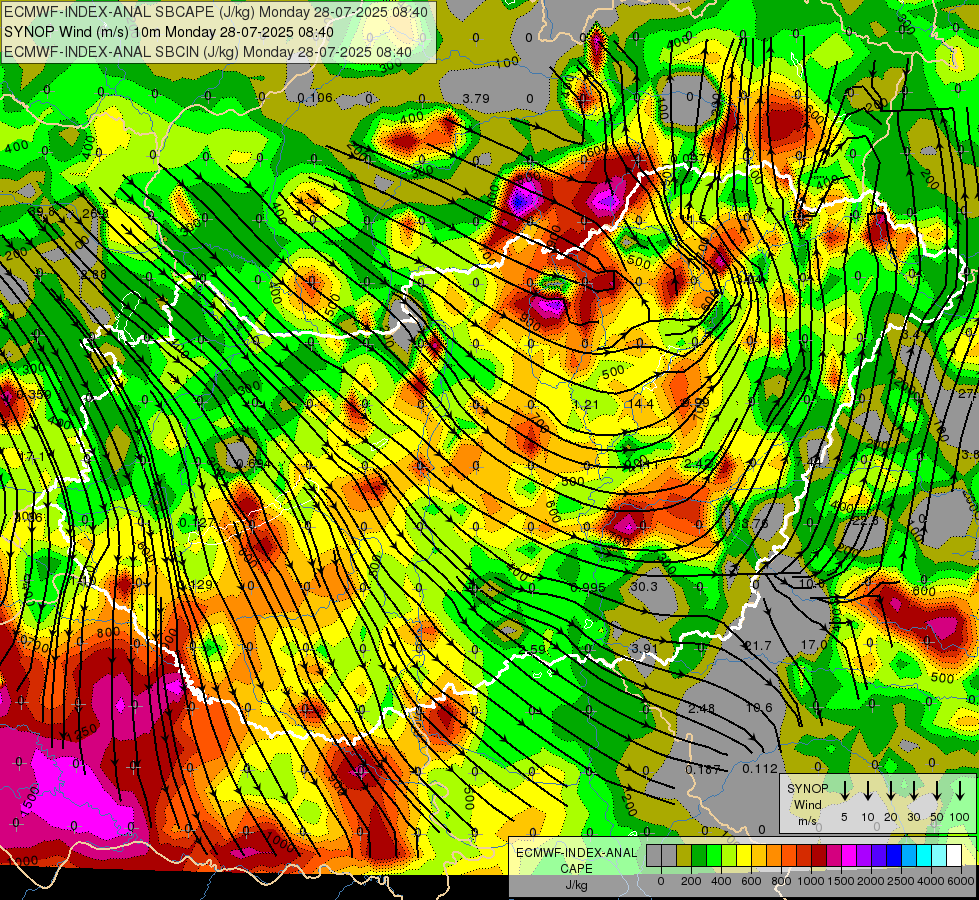
Task: Click the 2000 tick label on the CAPE scale
Action: 870,881
